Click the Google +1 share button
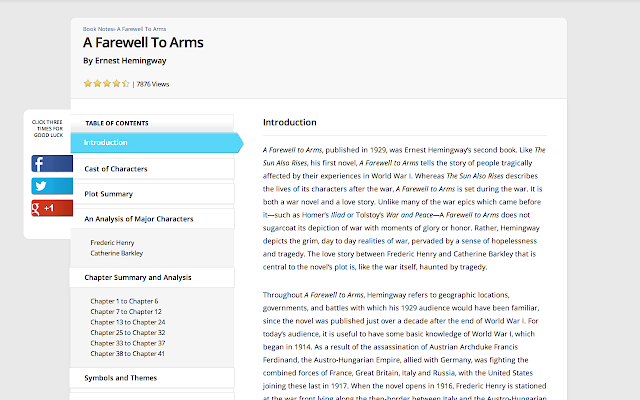 pyautogui.click(x=52, y=208)
